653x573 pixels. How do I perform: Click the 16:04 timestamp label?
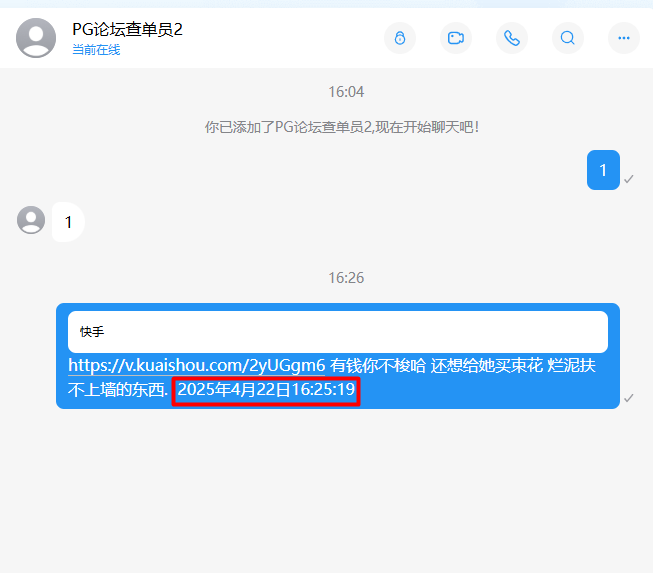[346, 92]
